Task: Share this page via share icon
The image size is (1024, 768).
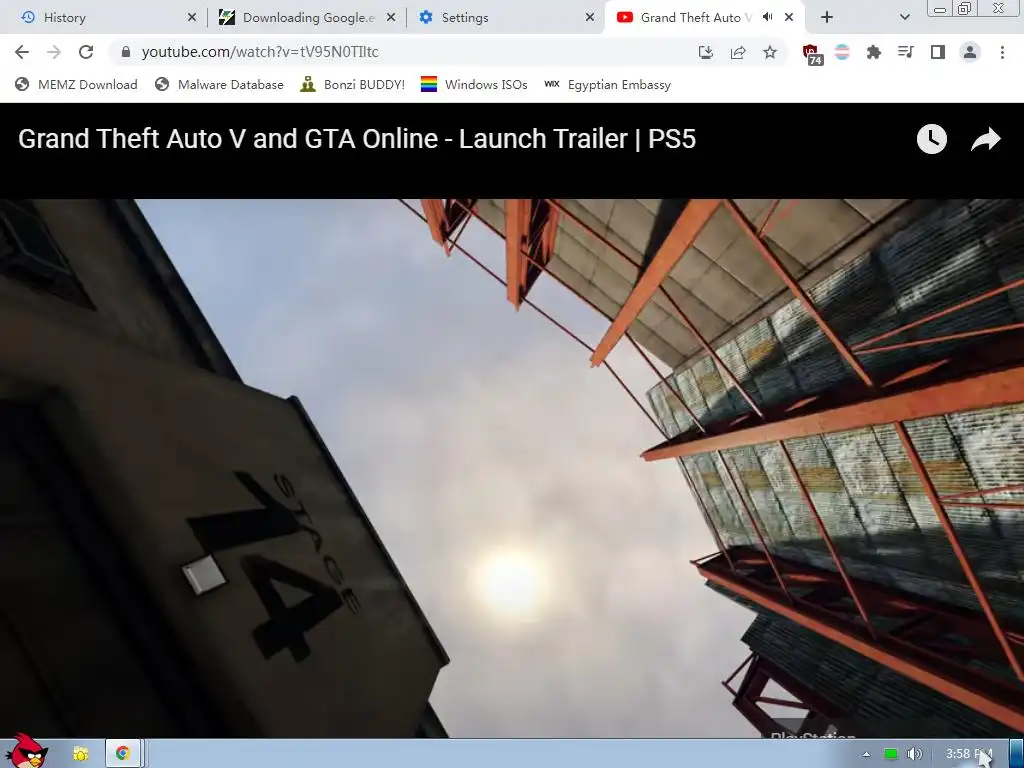Action: pos(738,52)
